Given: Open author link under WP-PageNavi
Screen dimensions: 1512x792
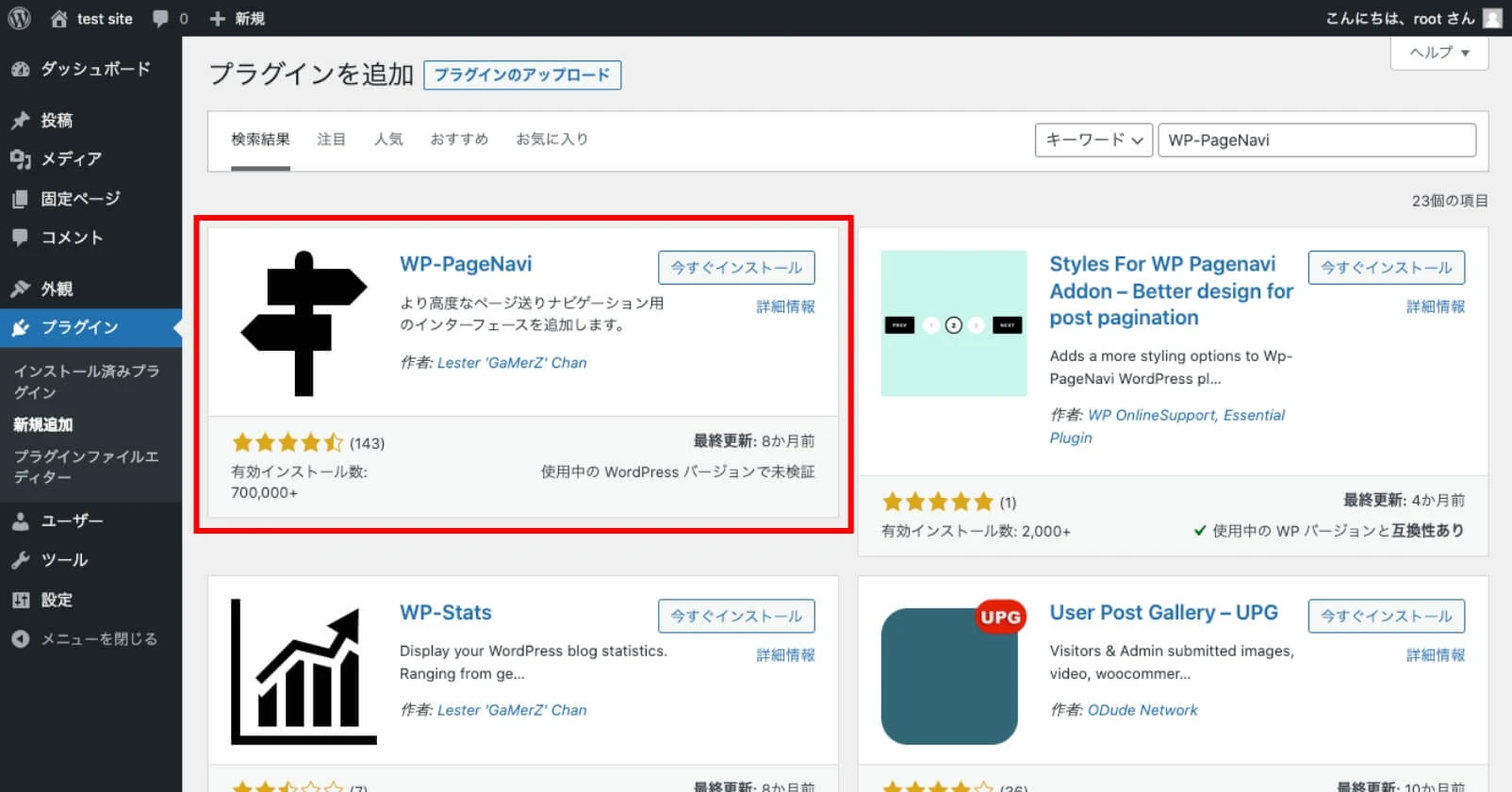Looking at the screenshot, I should coord(512,363).
